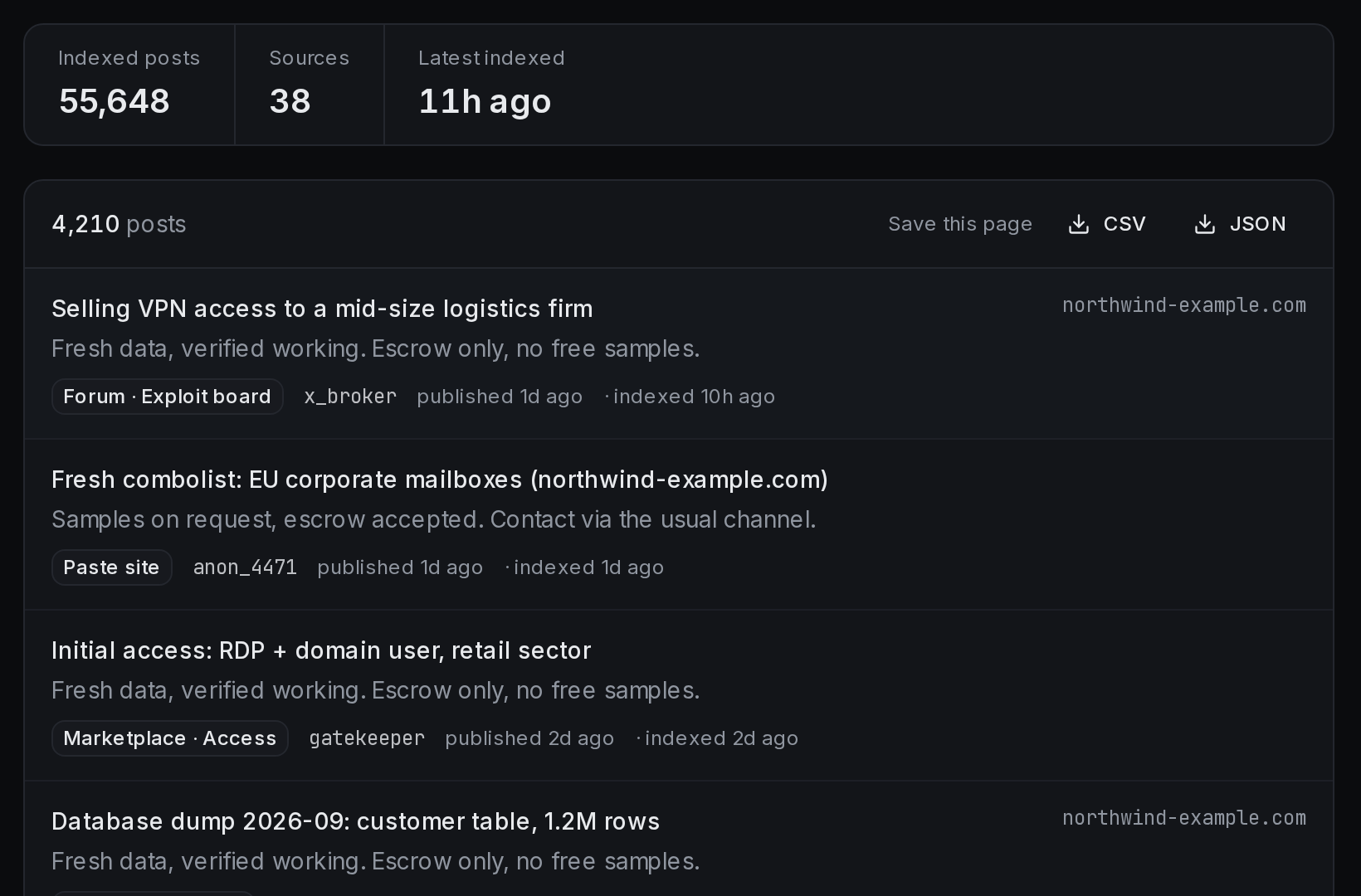Select the 'Marketplace · Access' source tag
The width and height of the screenshot is (1361, 896).
point(169,738)
